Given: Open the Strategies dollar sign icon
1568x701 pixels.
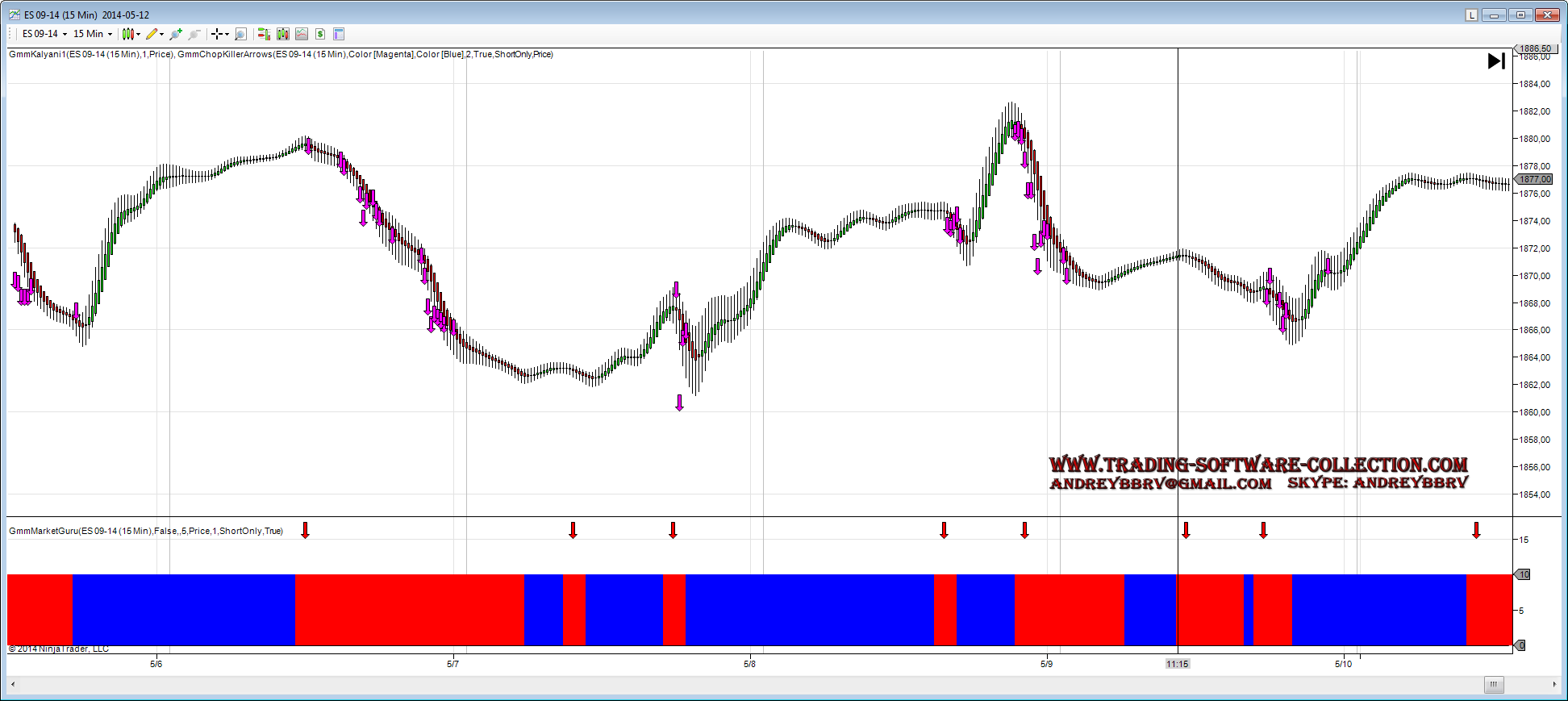Looking at the screenshot, I should [x=320, y=34].
